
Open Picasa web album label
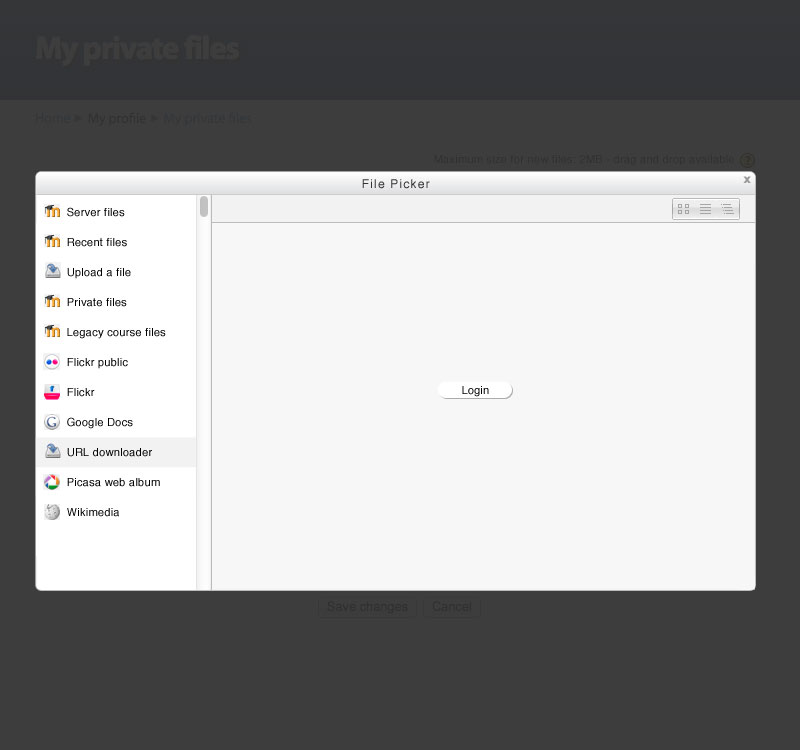(113, 482)
